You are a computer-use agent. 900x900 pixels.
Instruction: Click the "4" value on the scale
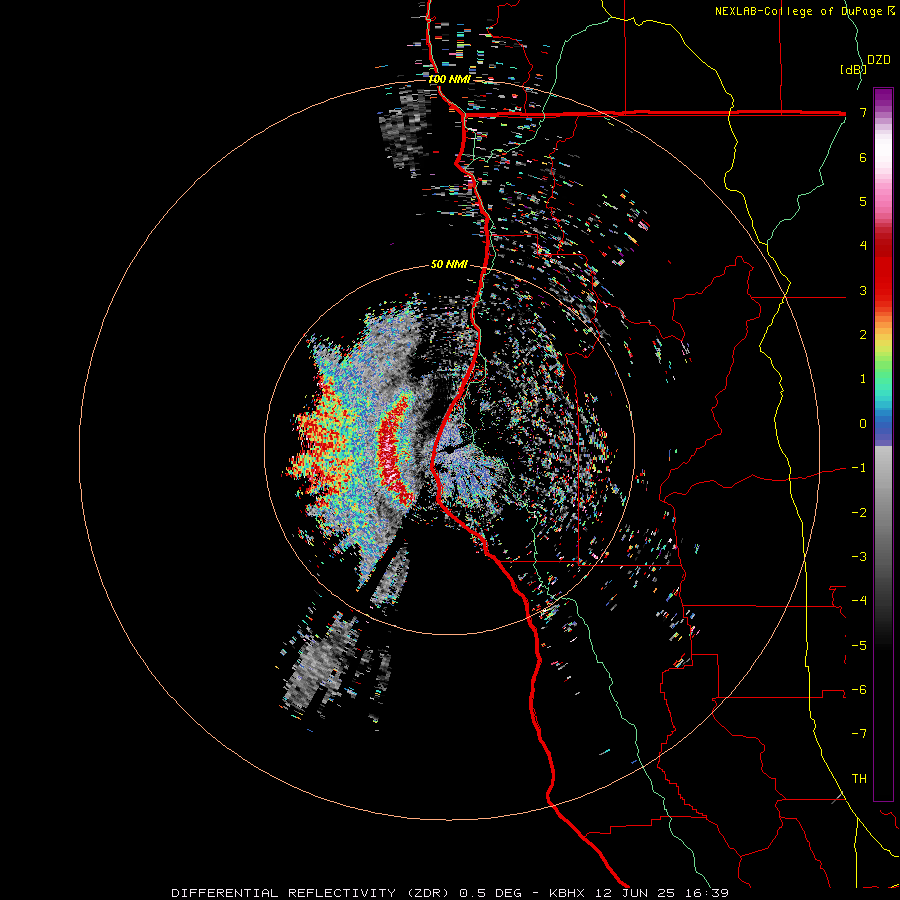pos(863,246)
